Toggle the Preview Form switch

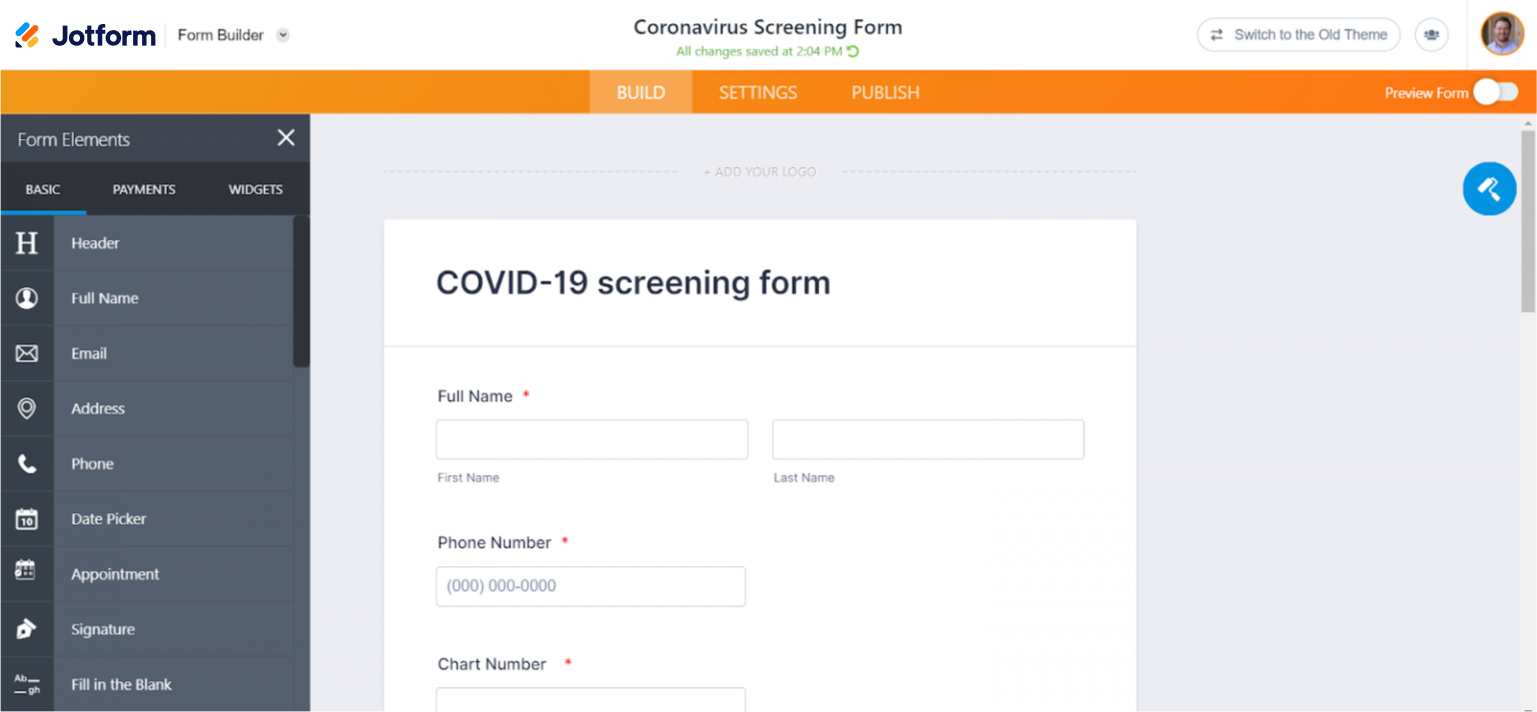tap(1495, 92)
